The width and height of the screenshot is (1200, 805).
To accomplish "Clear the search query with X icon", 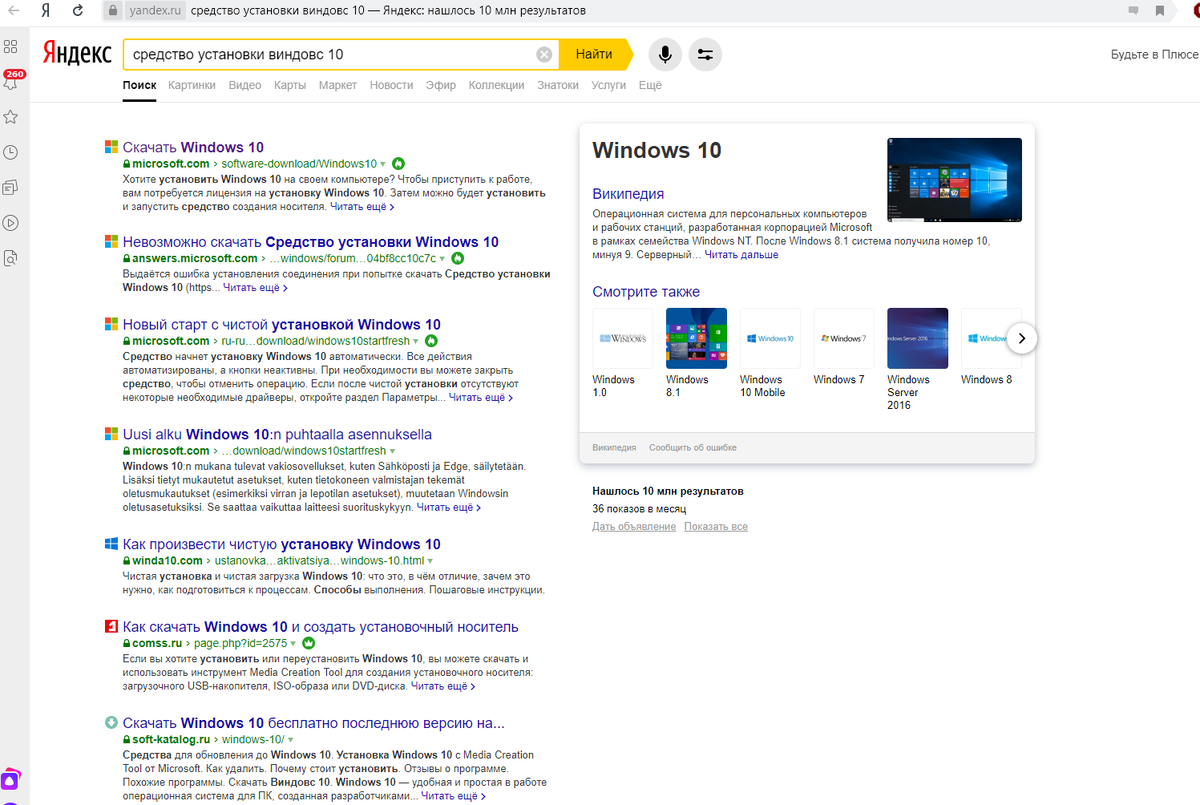I will coord(544,55).
